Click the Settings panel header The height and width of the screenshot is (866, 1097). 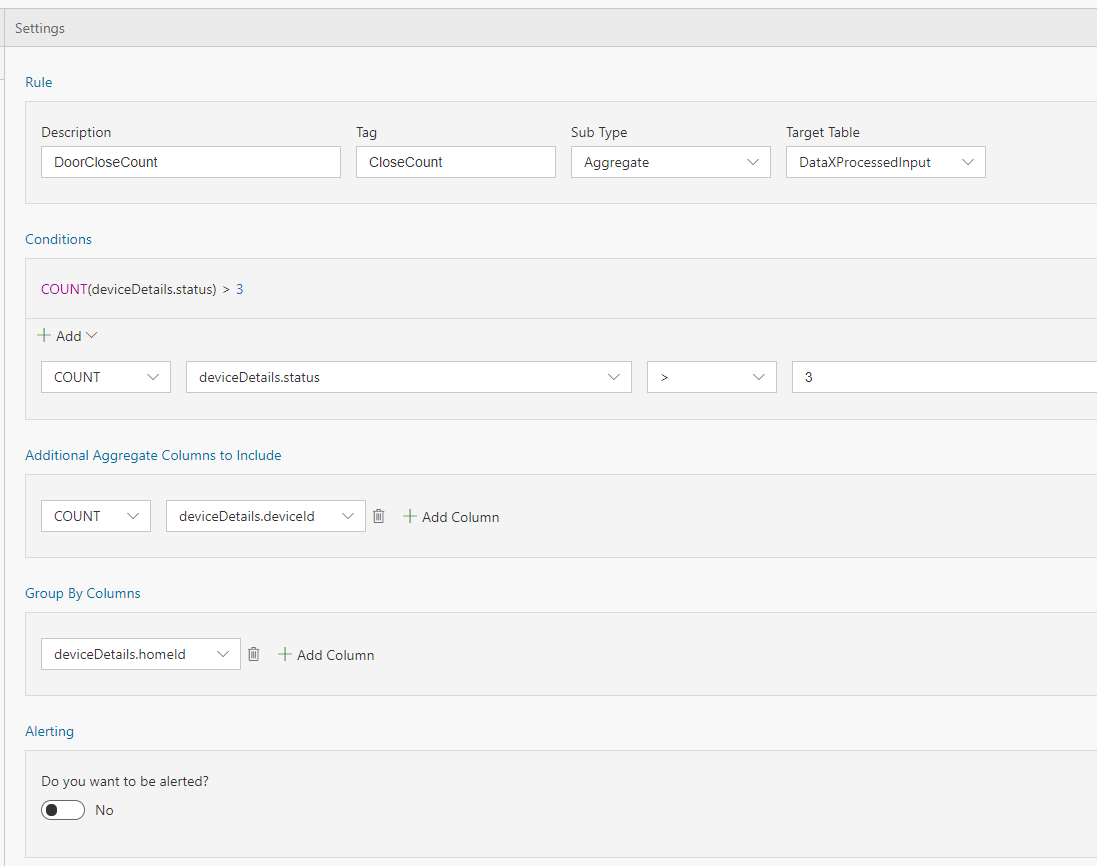tap(40, 28)
